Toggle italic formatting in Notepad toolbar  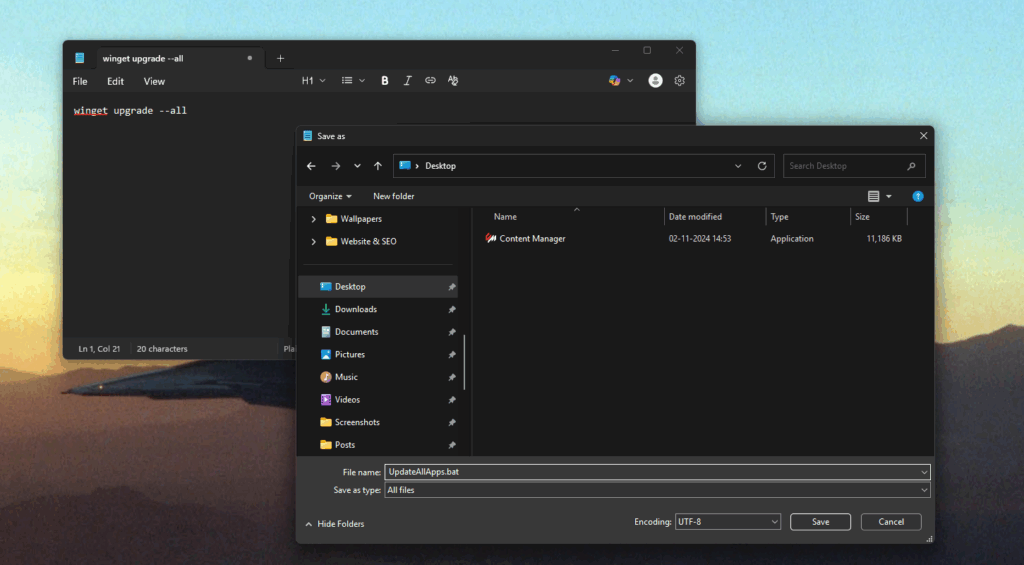(407, 81)
